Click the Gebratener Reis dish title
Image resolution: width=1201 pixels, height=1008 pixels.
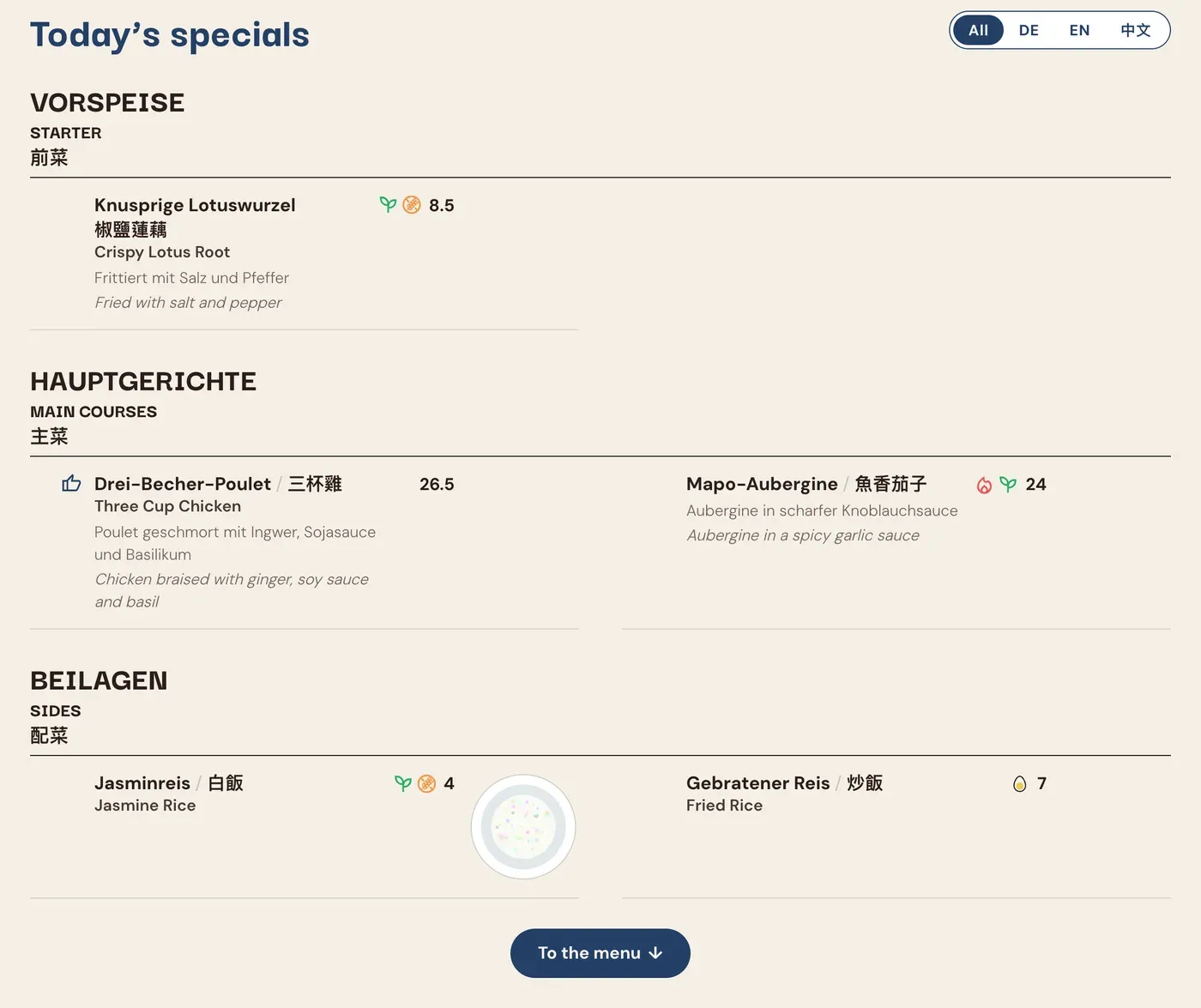click(758, 783)
